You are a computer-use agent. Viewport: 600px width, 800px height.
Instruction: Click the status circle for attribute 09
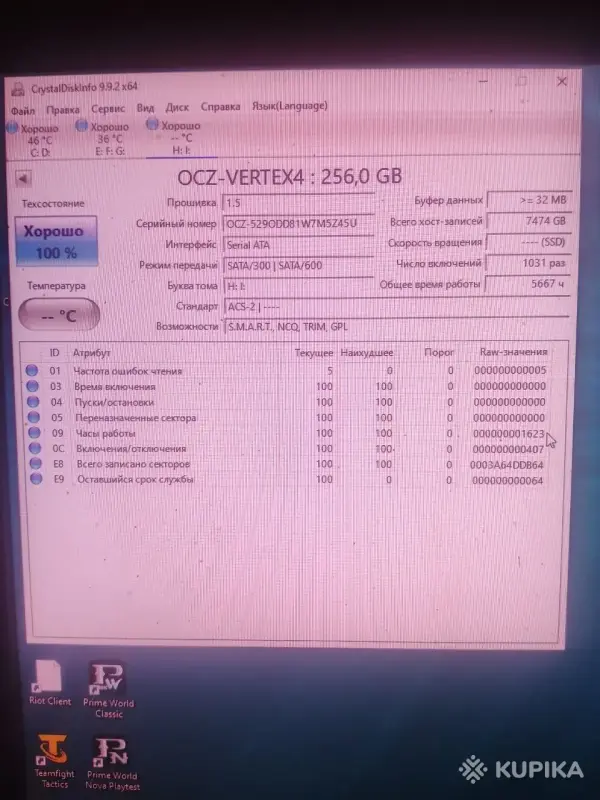pyautogui.click(x=34, y=433)
